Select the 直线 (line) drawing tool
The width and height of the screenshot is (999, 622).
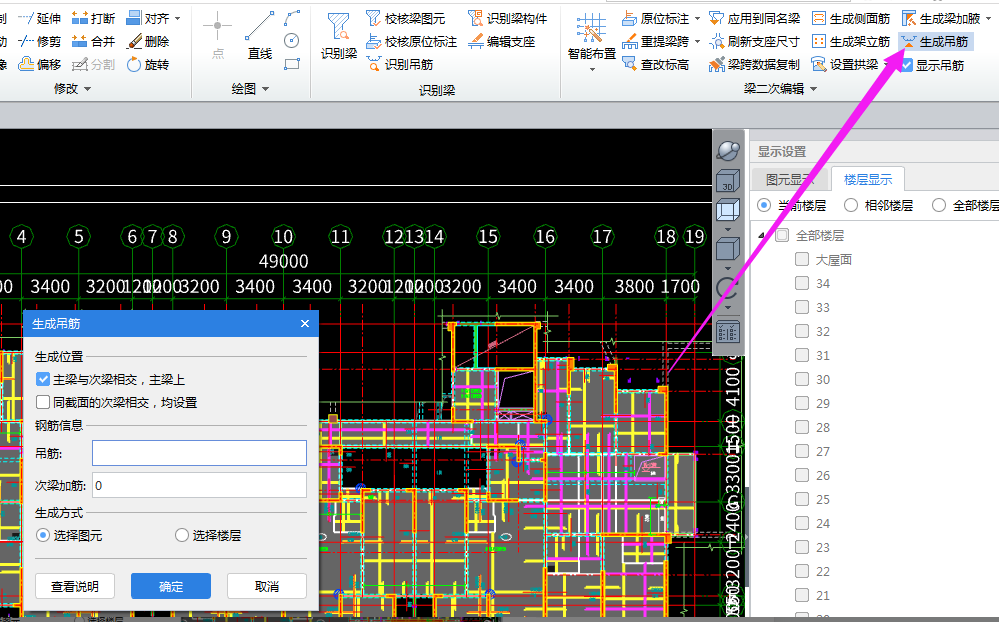(x=259, y=36)
